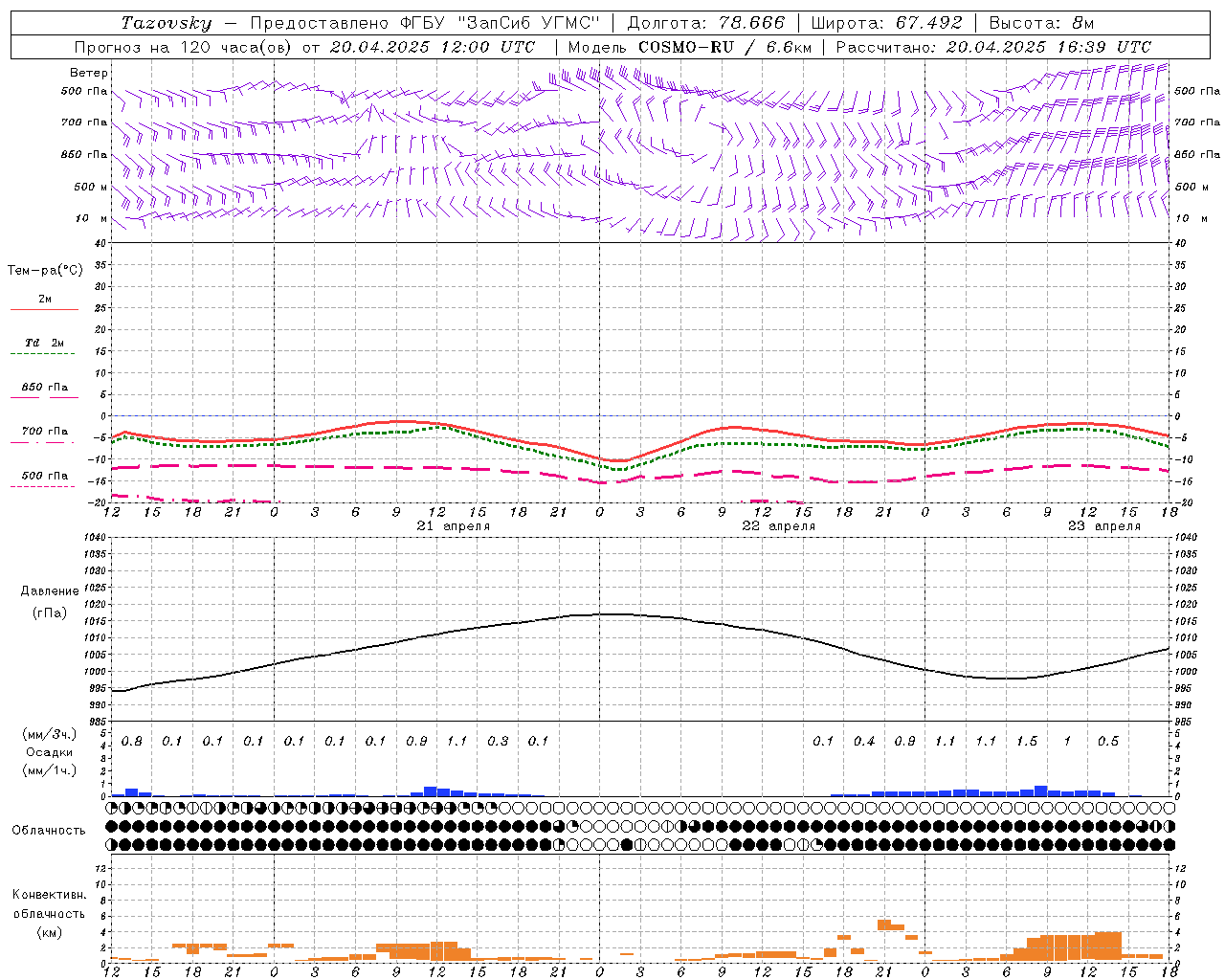Select the '(км)' kilometre unit label
This screenshot has width=1225, height=980.
[x=49, y=932]
